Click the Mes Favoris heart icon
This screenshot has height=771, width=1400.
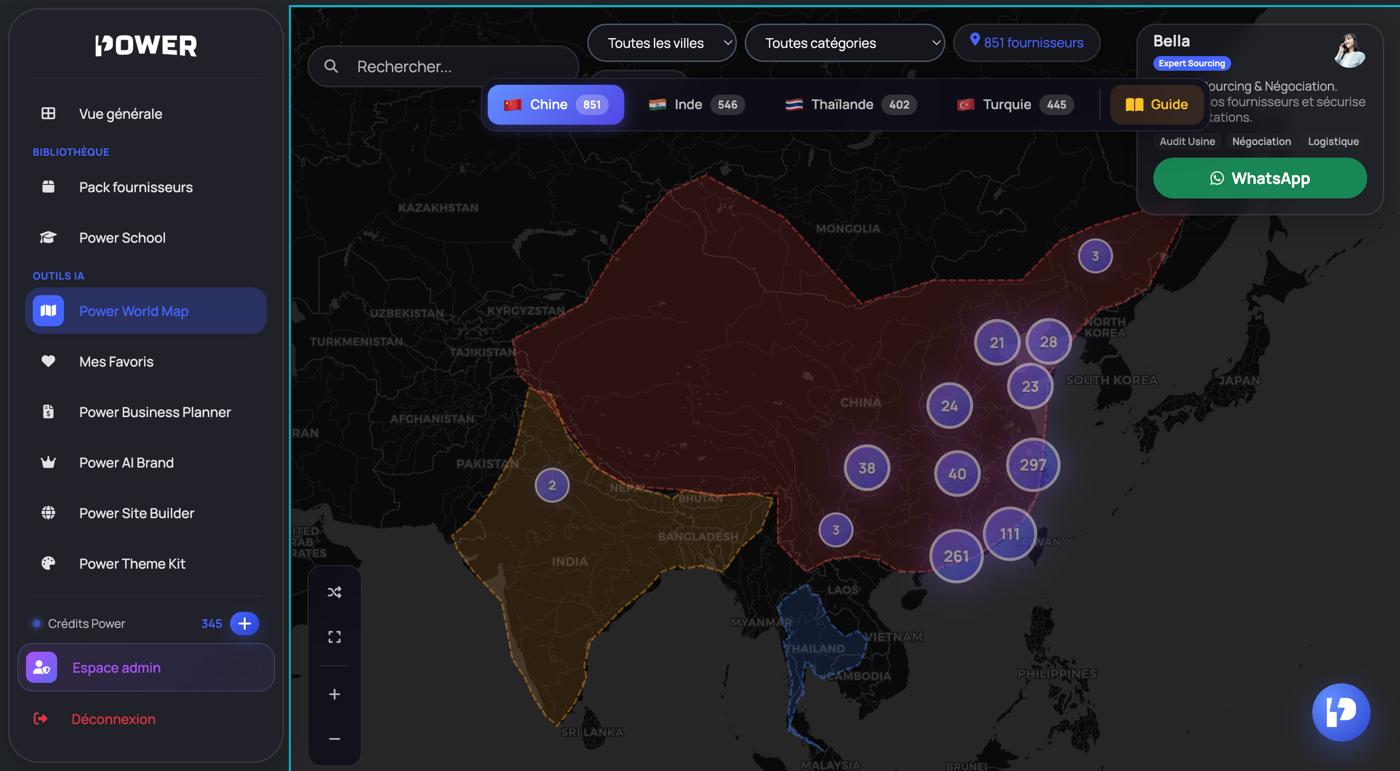coord(48,361)
